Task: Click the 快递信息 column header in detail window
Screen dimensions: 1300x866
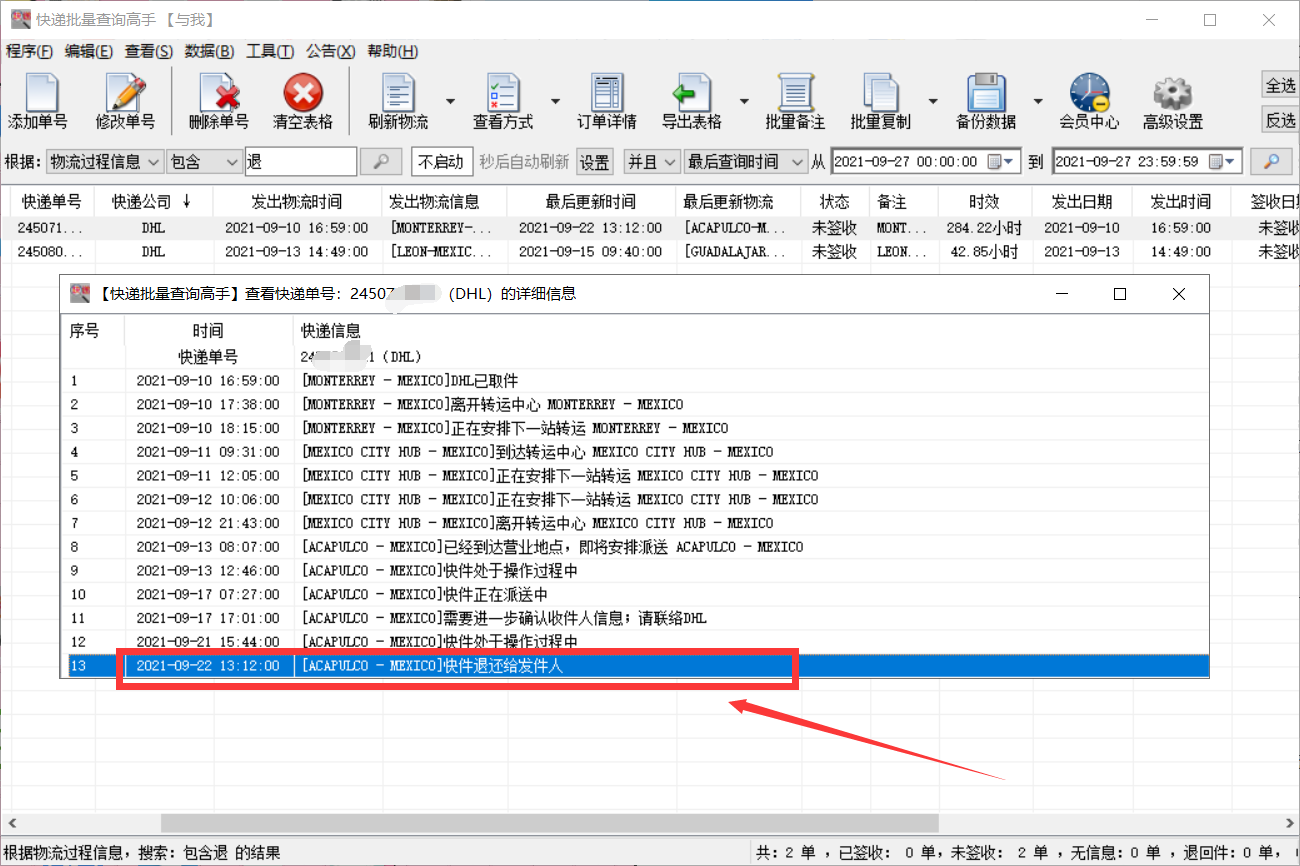Action: 750,331
